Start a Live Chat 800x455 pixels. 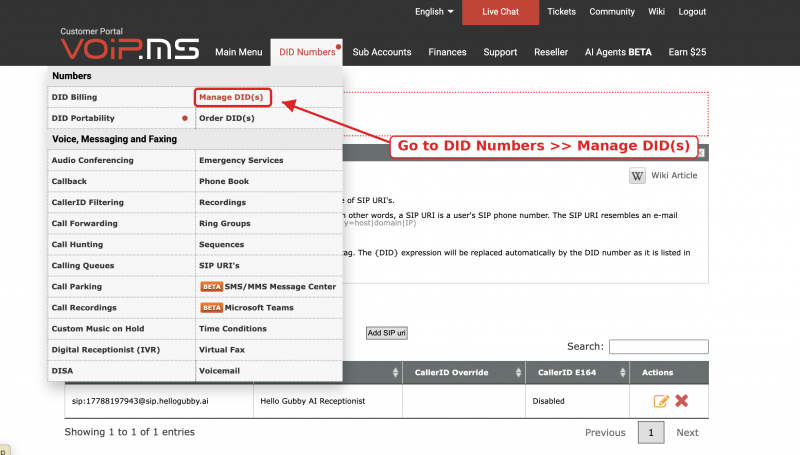501,12
